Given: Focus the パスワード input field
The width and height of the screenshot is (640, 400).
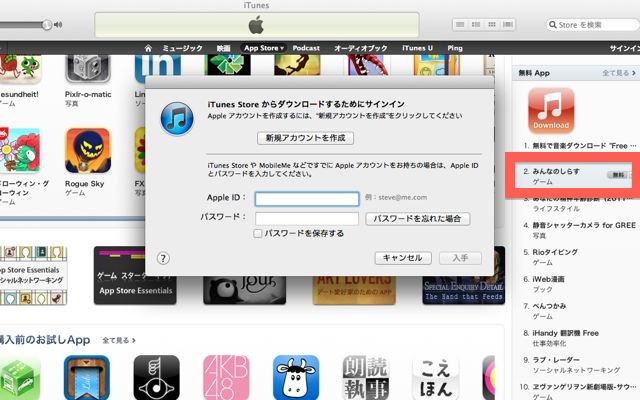Looking at the screenshot, I should point(307,219).
